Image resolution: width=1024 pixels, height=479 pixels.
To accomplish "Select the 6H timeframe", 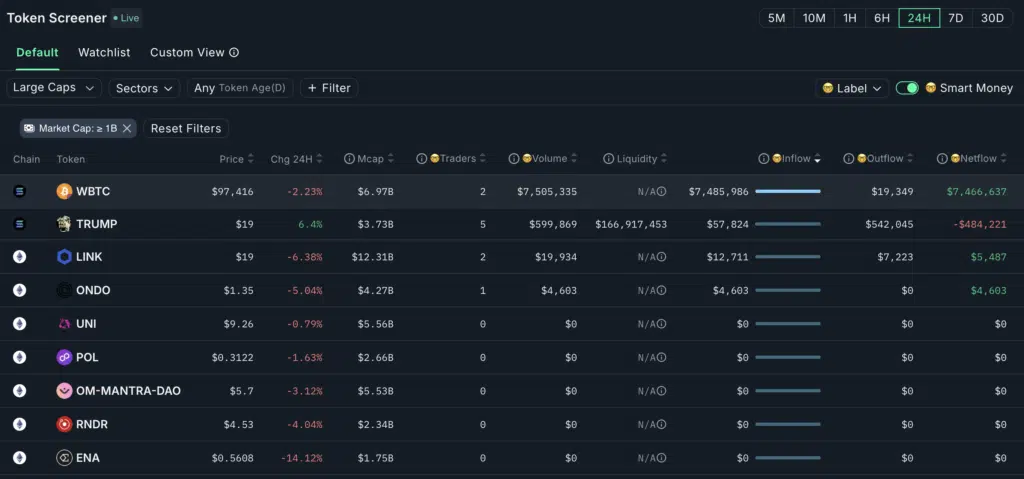I will (x=882, y=18).
